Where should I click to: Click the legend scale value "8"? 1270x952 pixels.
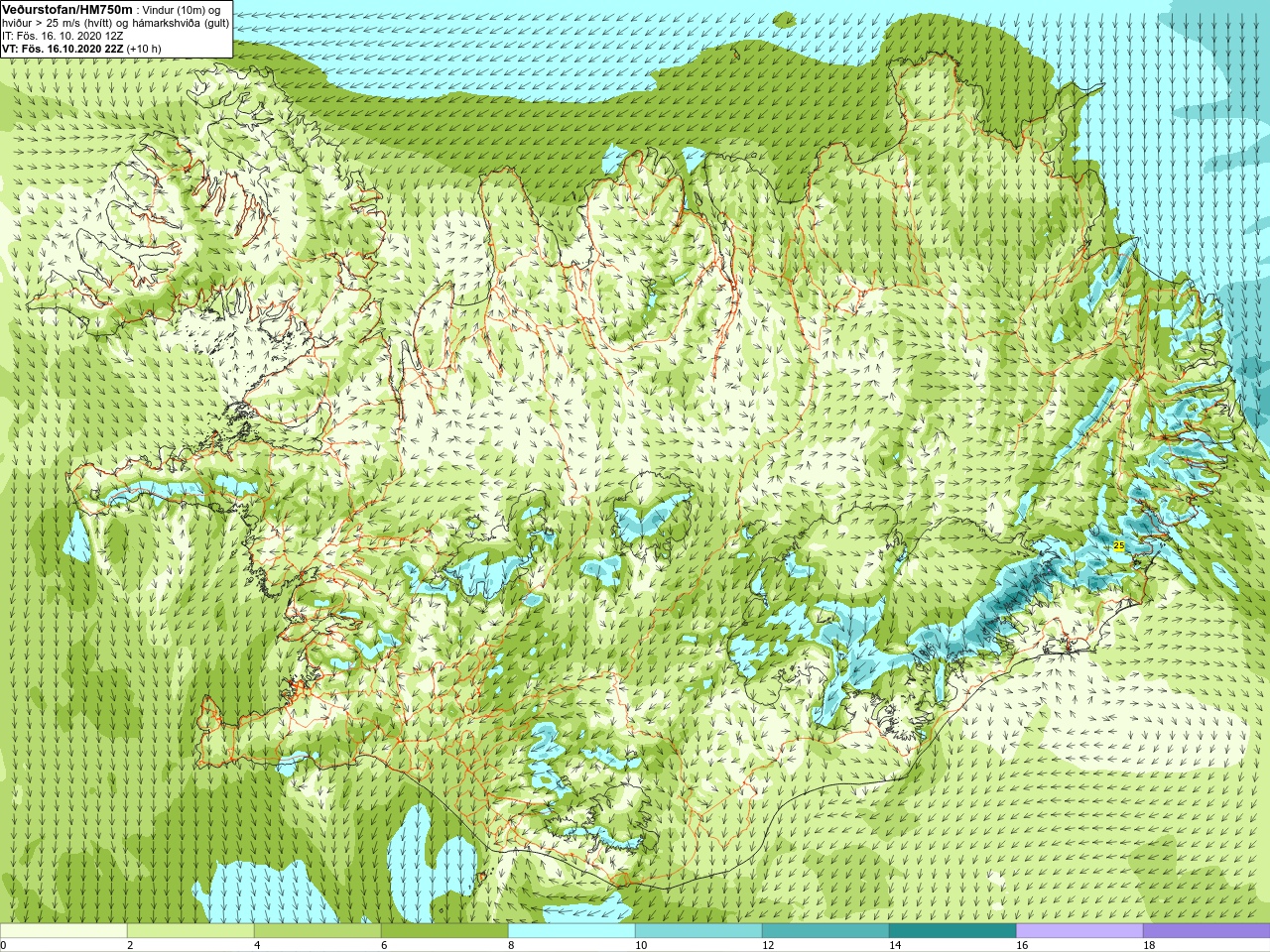point(511,945)
